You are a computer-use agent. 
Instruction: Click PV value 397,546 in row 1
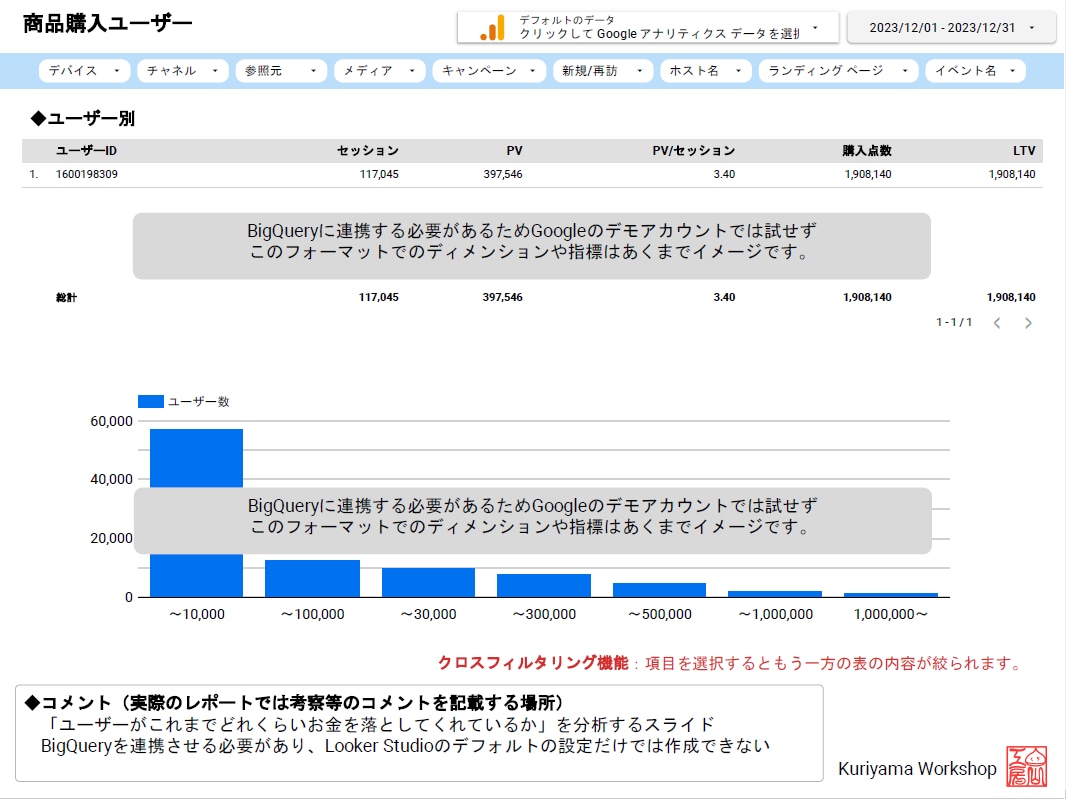click(503, 175)
